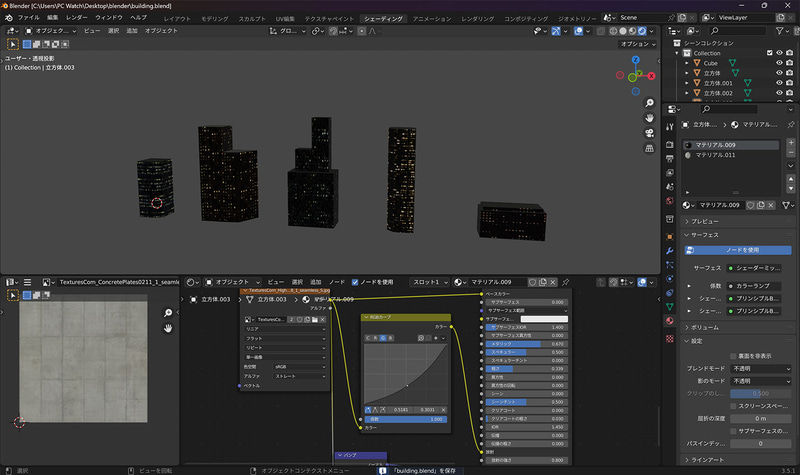Toggle the ノードを使用 checkbox in node editor
Image resolution: width=800 pixels, height=475 pixels.
point(353,282)
